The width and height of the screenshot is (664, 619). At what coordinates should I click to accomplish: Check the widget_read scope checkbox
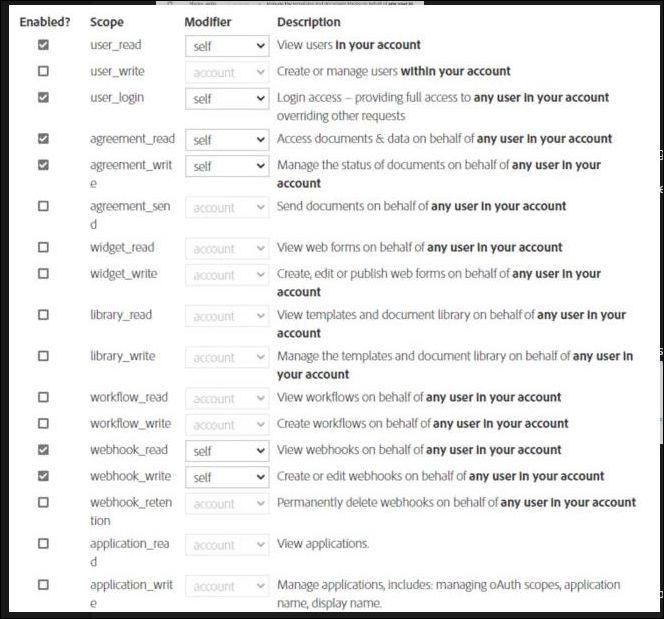[43, 247]
